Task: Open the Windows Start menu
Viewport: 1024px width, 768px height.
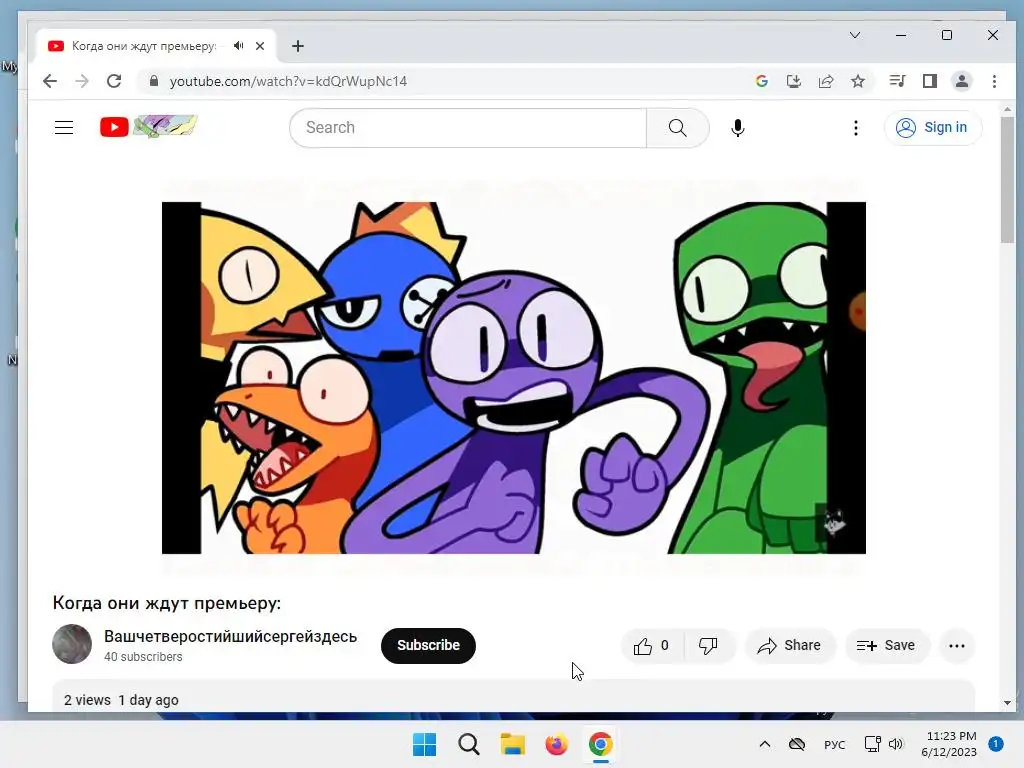Action: point(424,744)
